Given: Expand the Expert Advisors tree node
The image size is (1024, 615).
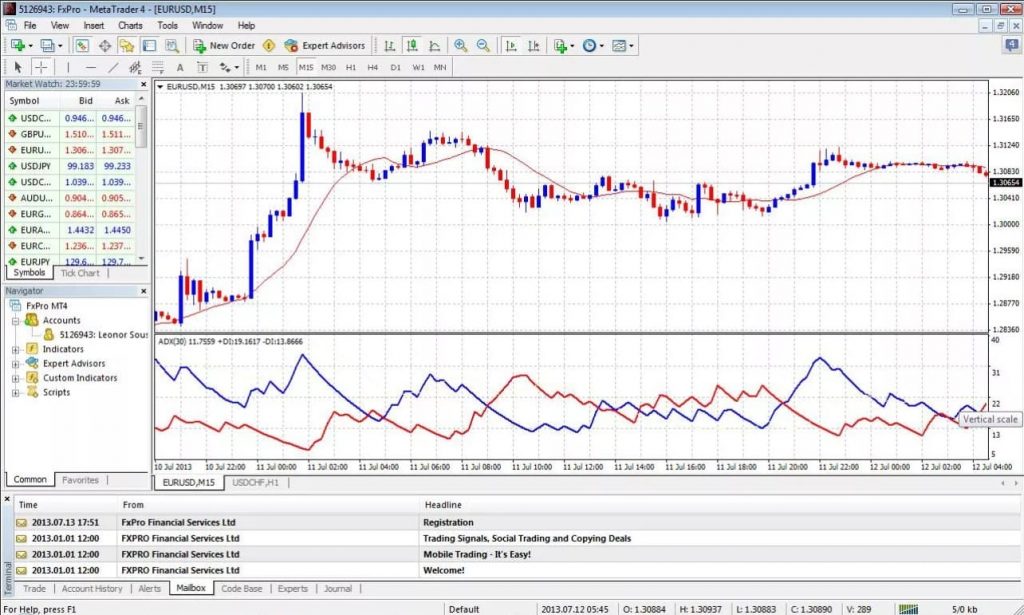Looking at the screenshot, I should point(16,364).
